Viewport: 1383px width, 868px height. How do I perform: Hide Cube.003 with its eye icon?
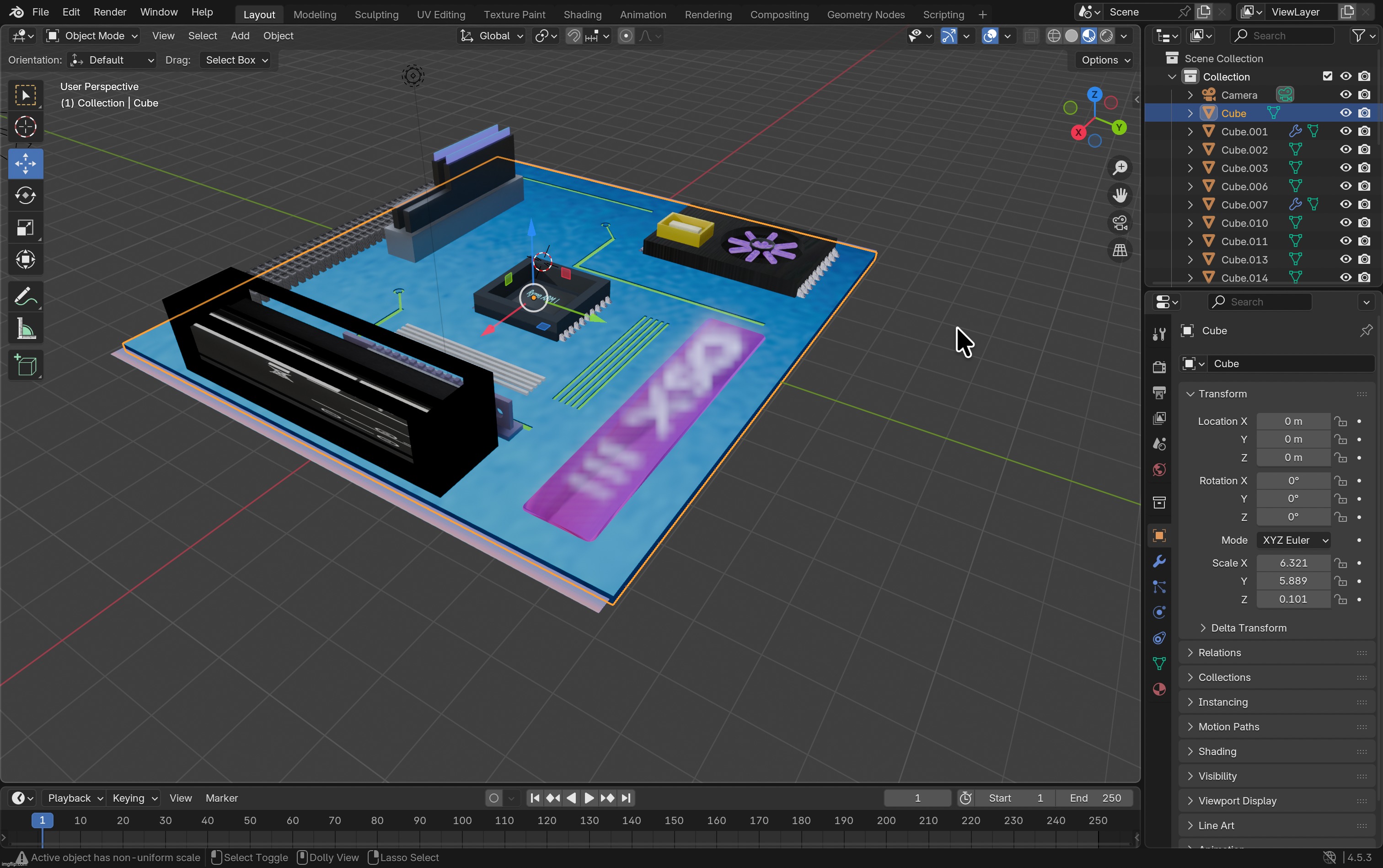[x=1345, y=168]
